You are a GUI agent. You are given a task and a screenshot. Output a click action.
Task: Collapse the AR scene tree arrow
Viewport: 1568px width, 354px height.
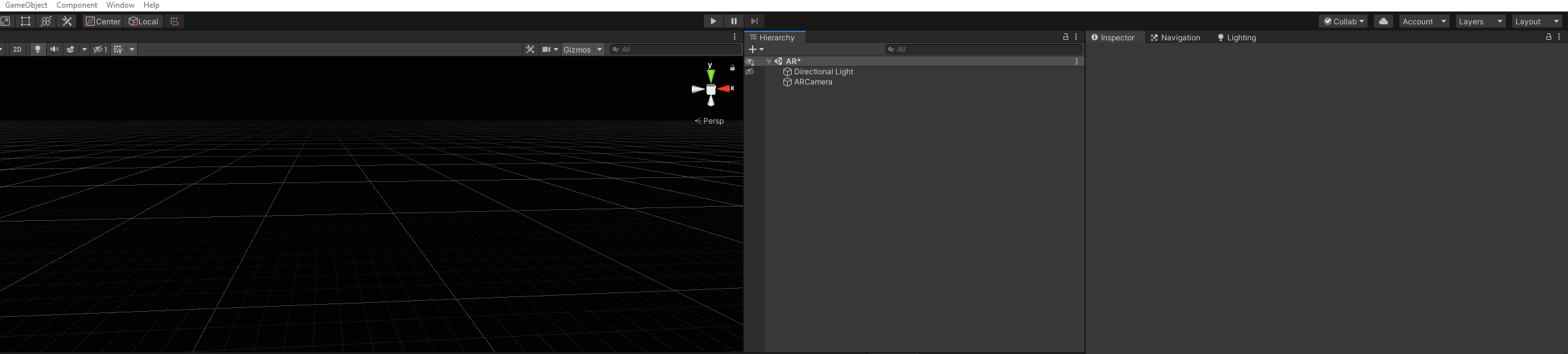[769, 61]
